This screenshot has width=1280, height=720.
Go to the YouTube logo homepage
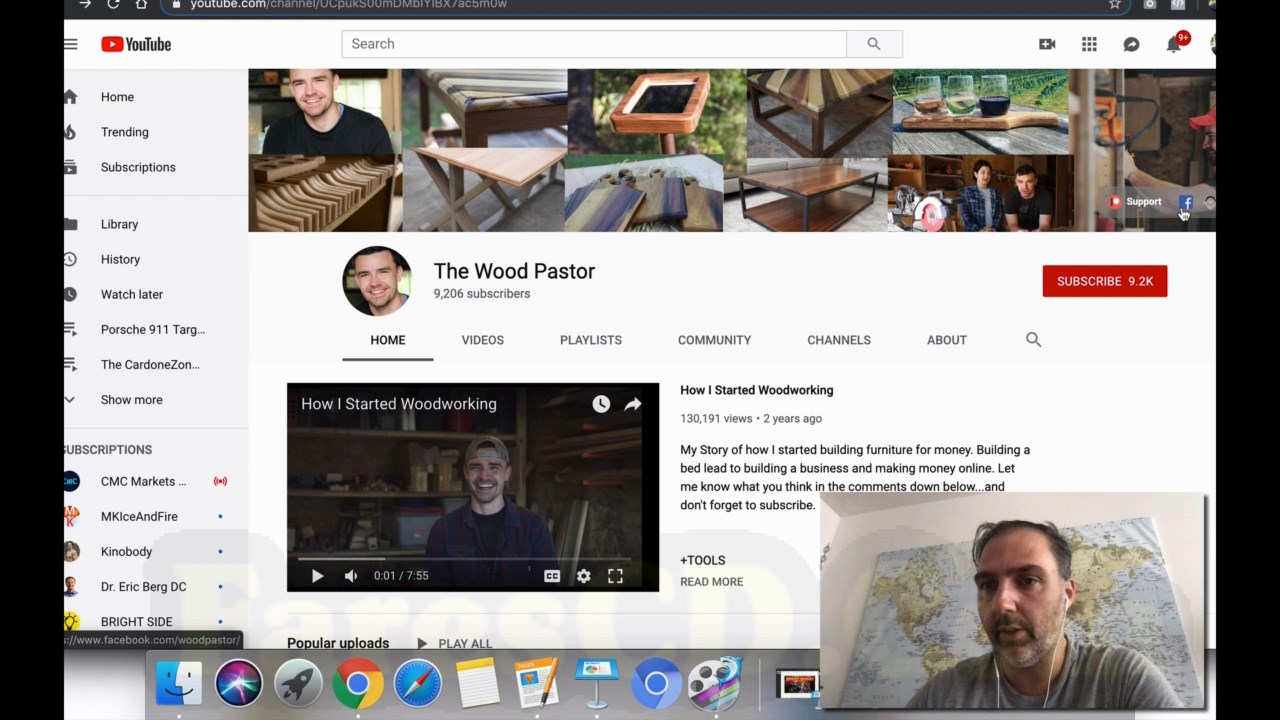coord(136,44)
